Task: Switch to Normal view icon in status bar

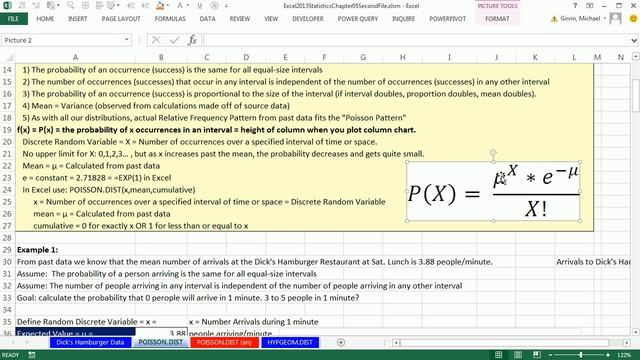Action: (x=498, y=355)
